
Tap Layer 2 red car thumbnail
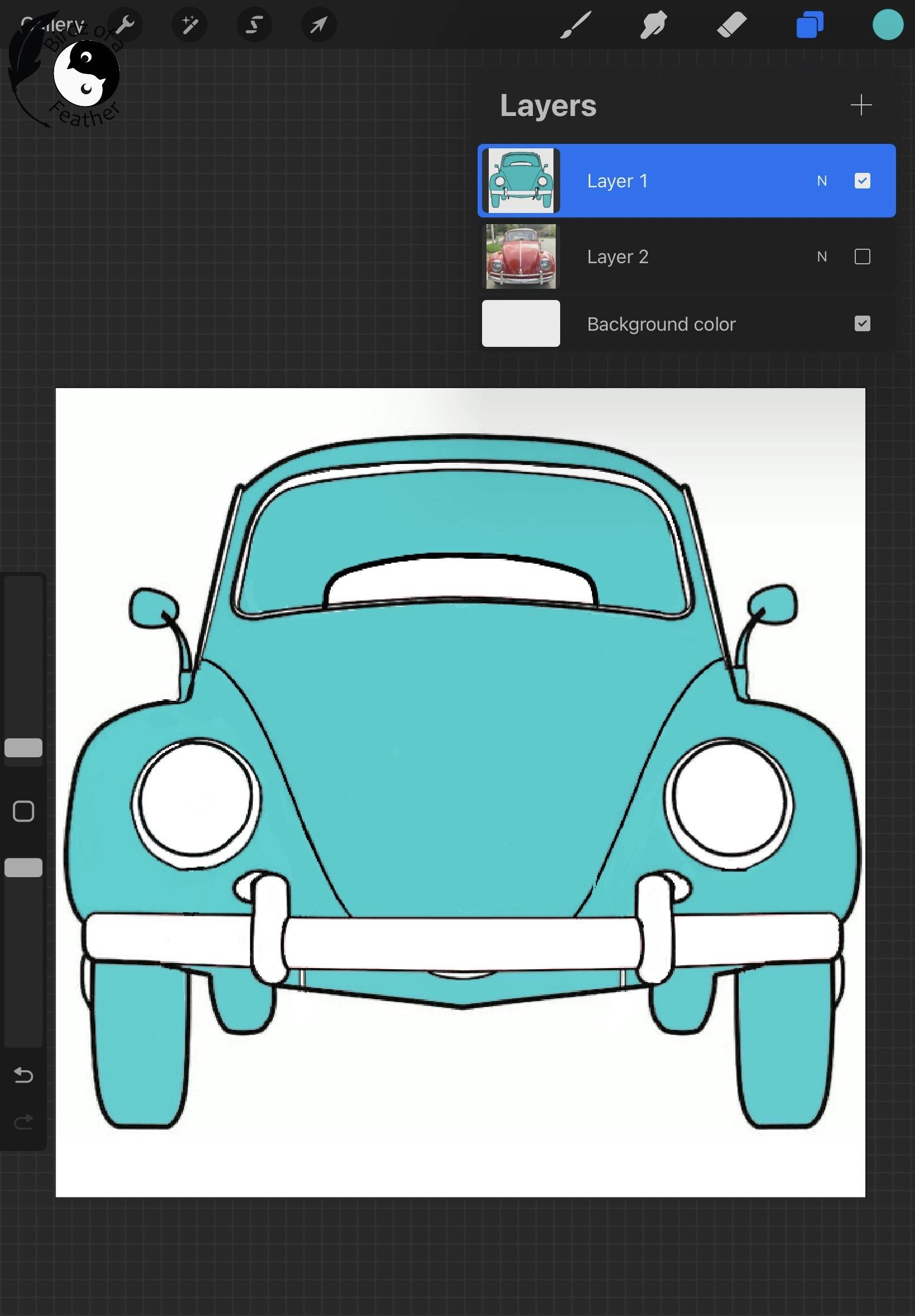click(x=521, y=256)
